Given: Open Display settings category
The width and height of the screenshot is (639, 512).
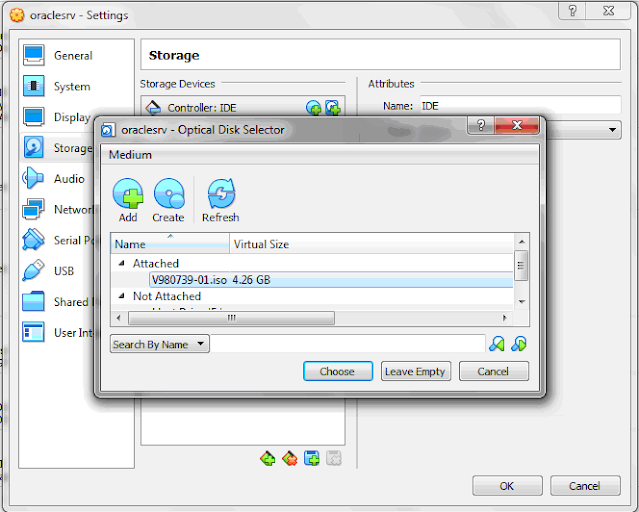Looking at the screenshot, I should click(x=57, y=117).
